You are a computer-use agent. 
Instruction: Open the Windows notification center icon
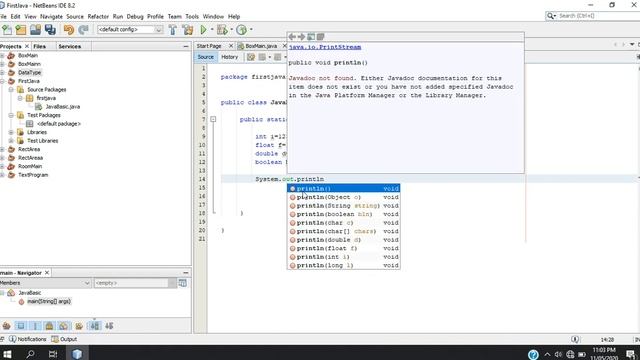pyautogui.click(x=631, y=354)
